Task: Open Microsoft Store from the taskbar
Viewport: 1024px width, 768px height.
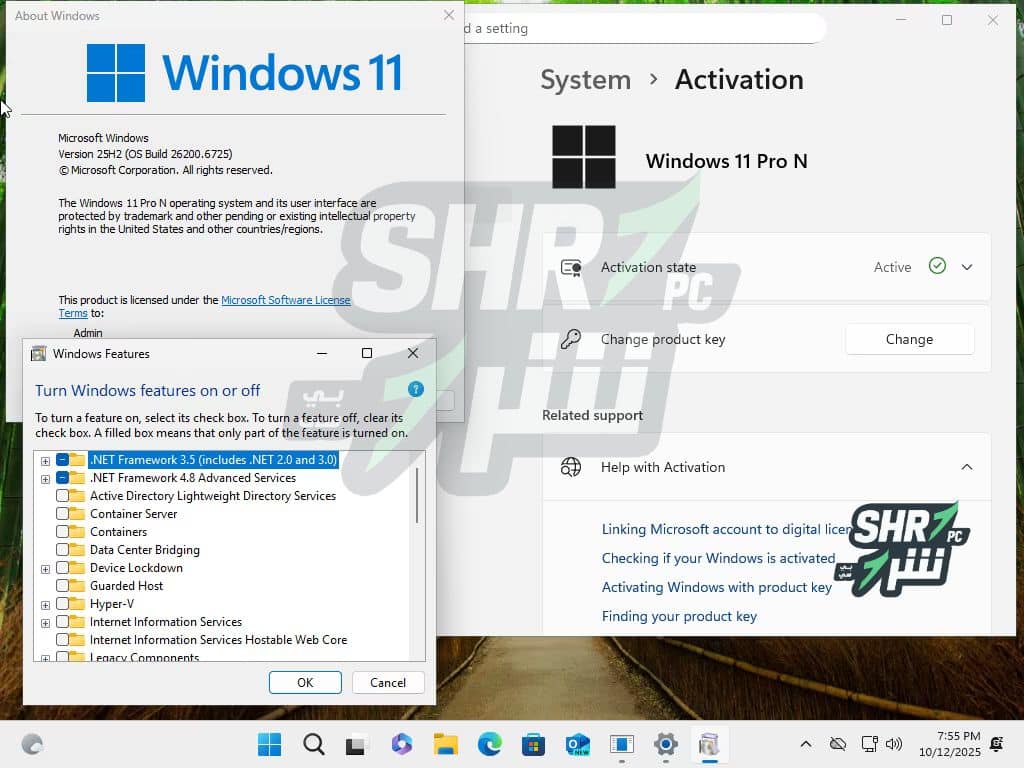Action: 533,744
